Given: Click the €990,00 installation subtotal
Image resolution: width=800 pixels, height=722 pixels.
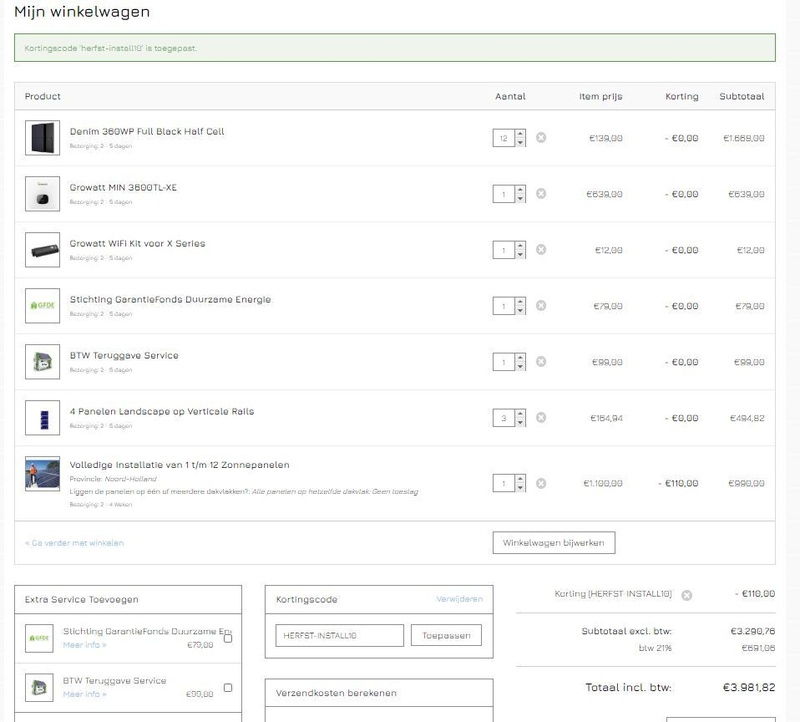Looking at the screenshot, I should (x=746, y=483).
